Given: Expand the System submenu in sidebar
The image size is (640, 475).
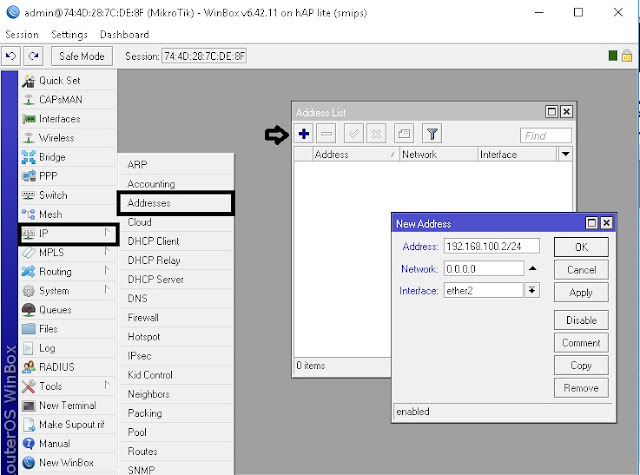Looking at the screenshot, I should click(x=68, y=291).
